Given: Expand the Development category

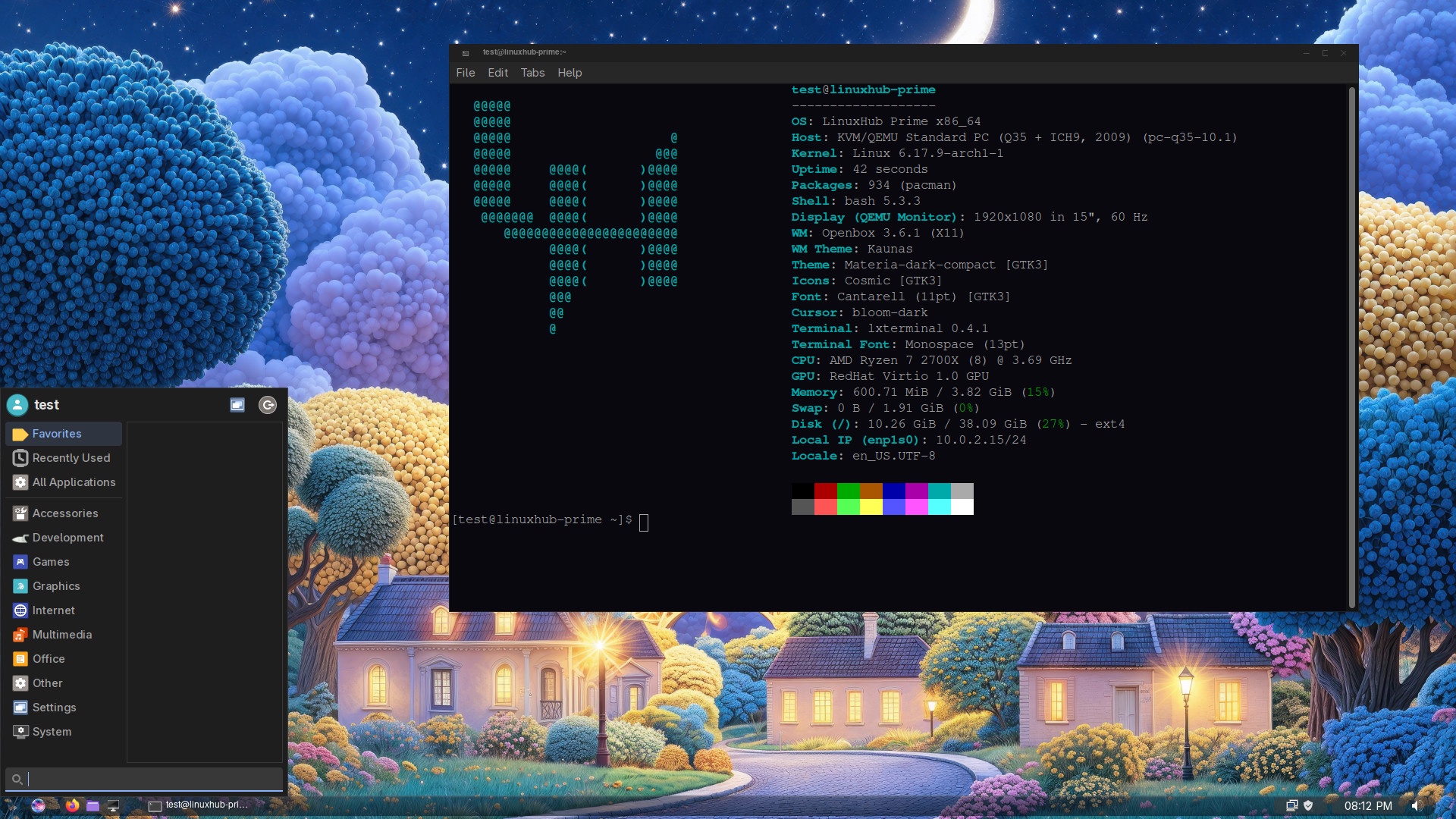Looking at the screenshot, I should point(67,538).
